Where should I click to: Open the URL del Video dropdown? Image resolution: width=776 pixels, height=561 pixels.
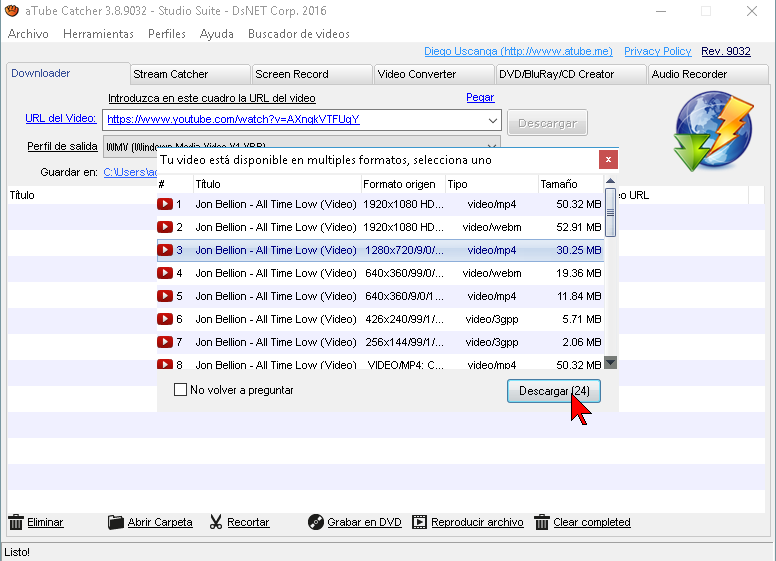coord(492,120)
